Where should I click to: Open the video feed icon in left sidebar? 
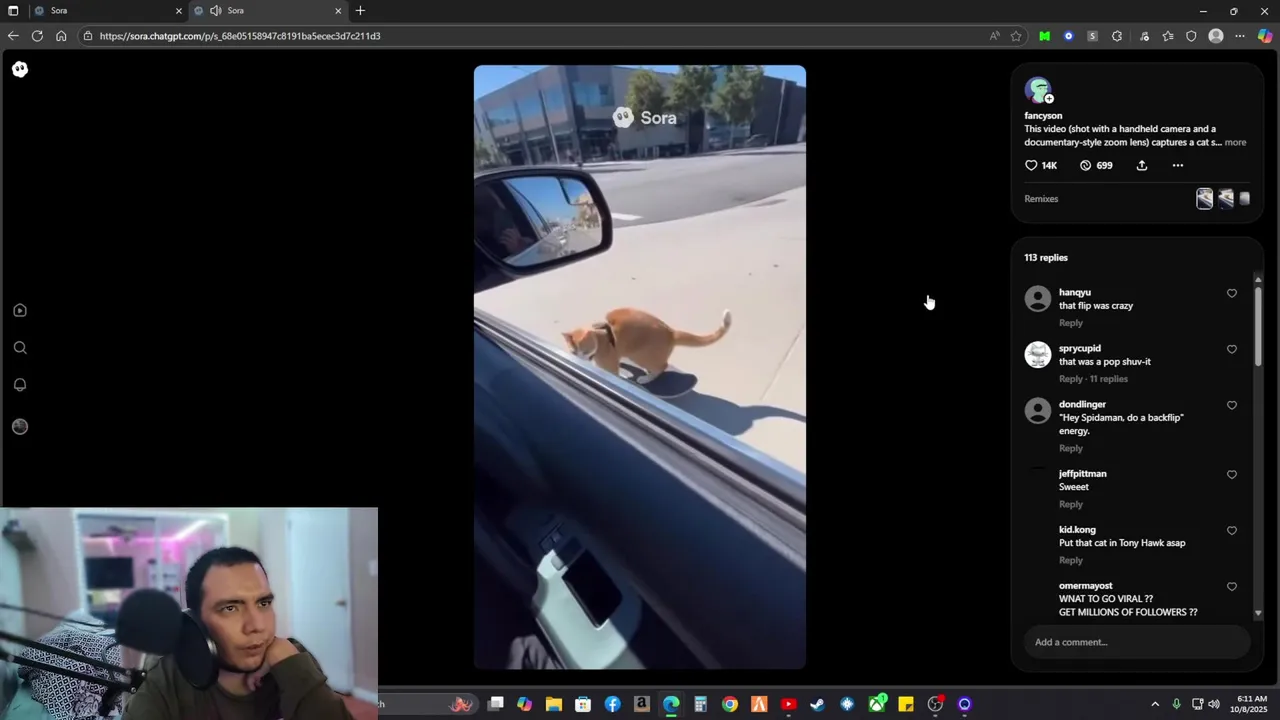click(20, 310)
